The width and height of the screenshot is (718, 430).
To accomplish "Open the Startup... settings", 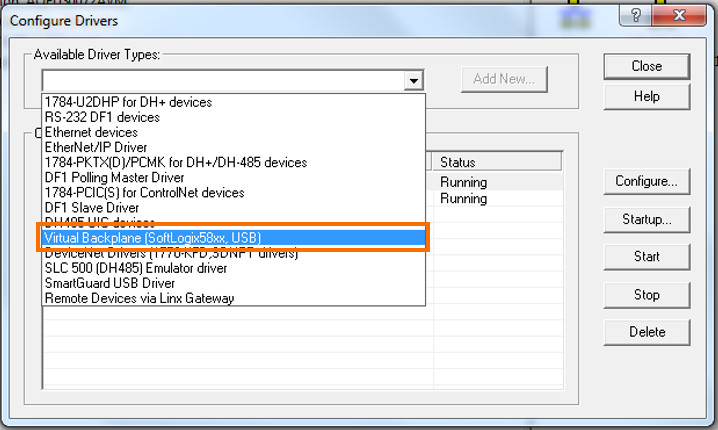I will pos(647,219).
